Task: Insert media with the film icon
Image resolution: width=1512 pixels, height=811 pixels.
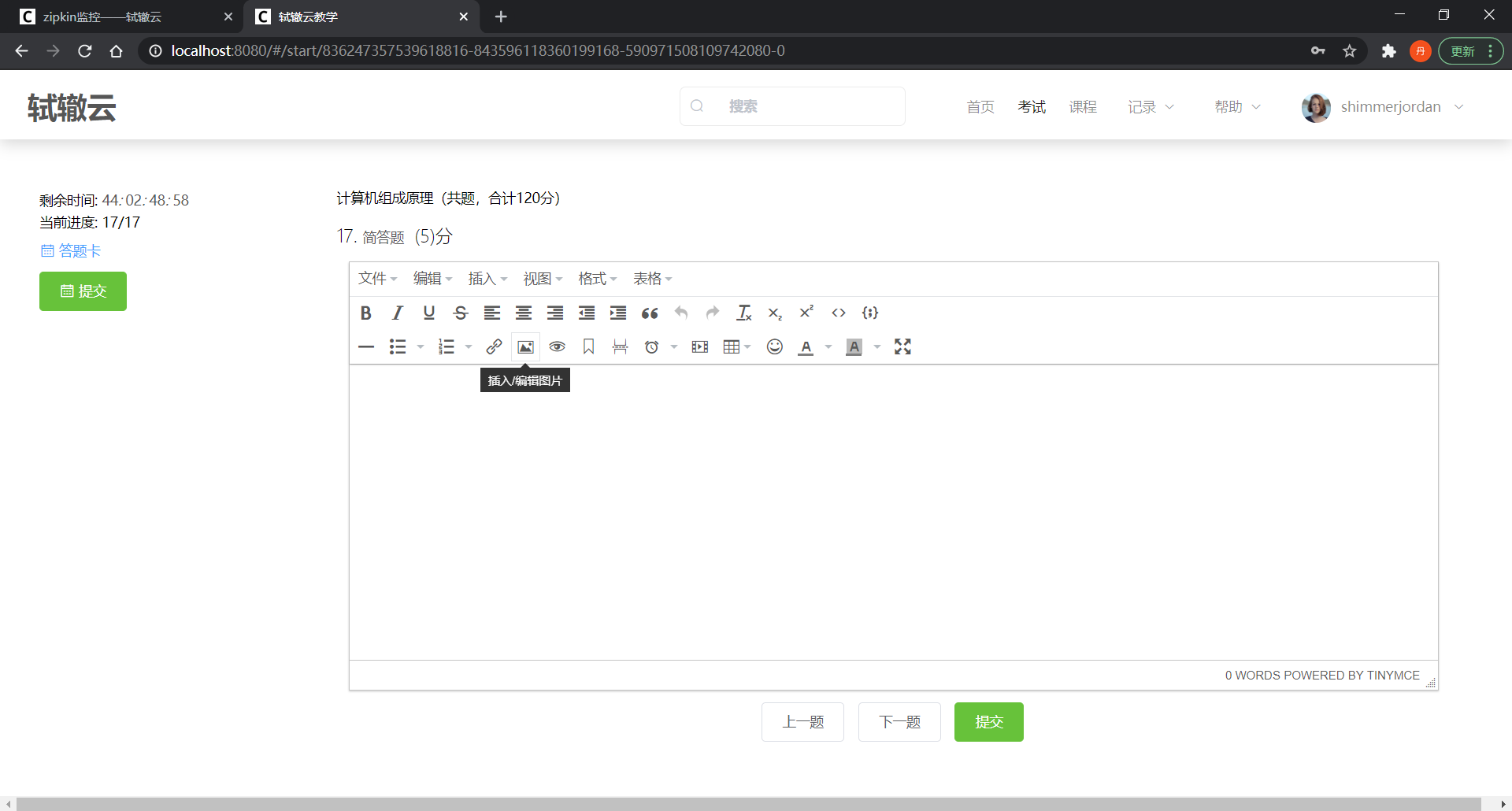Action: [x=699, y=346]
